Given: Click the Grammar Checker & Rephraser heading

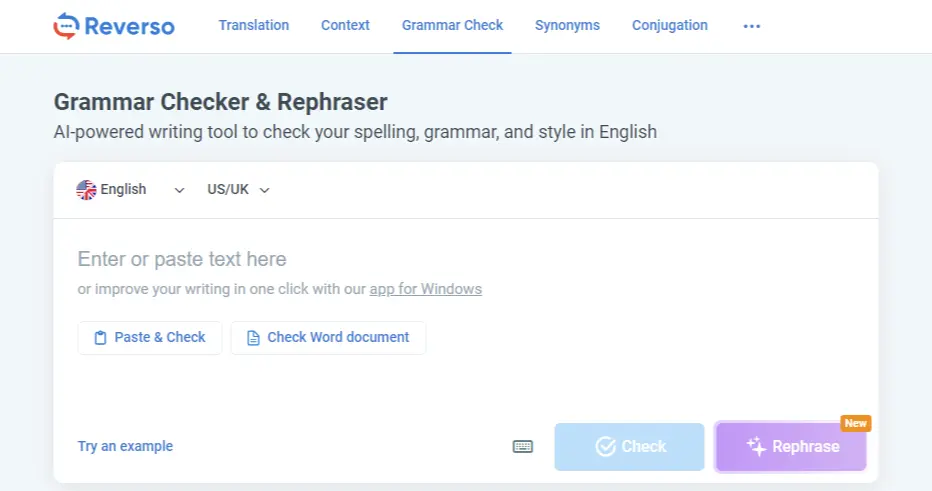Looking at the screenshot, I should pos(221,102).
